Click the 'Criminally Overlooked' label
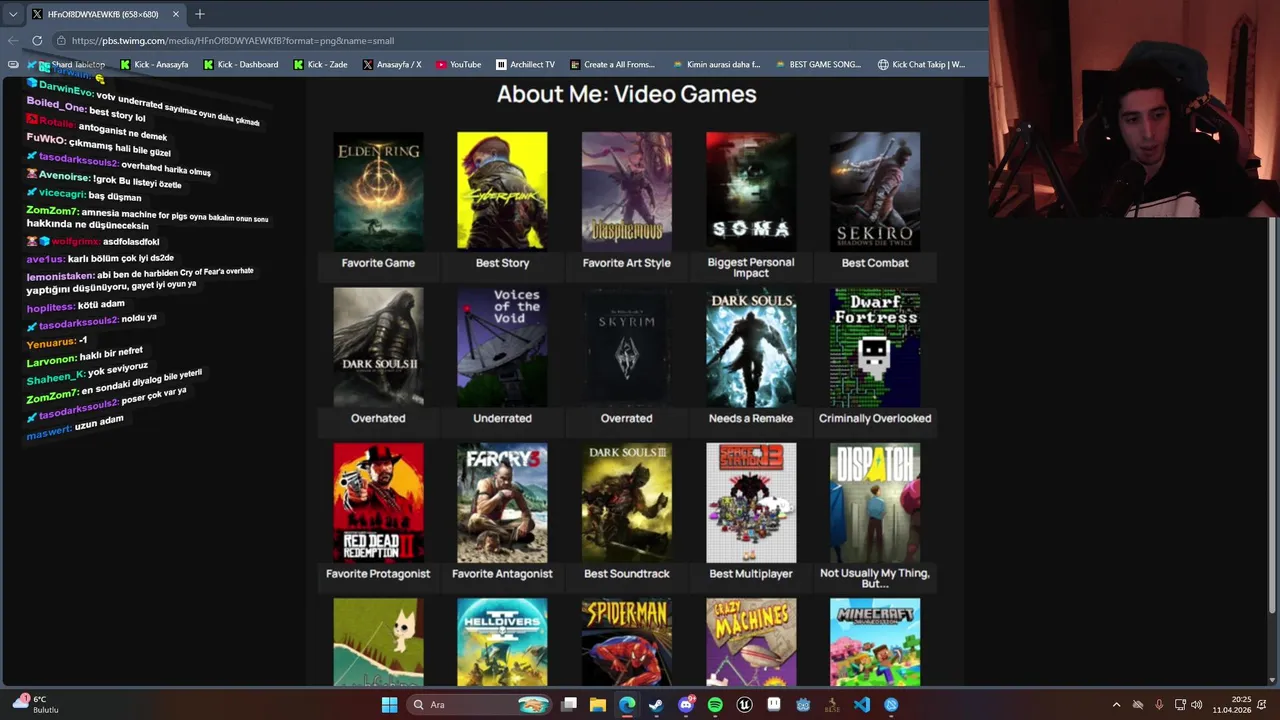The width and height of the screenshot is (1280, 720). 875,418
